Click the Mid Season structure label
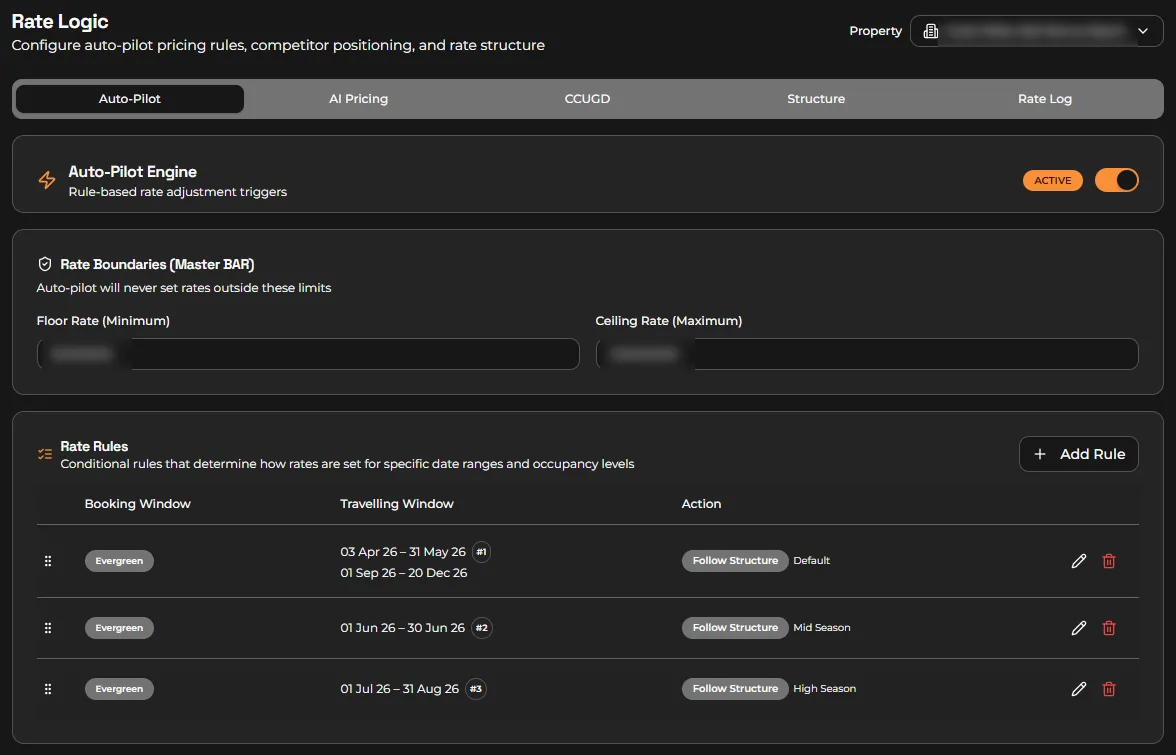The image size is (1176, 755). point(822,628)
